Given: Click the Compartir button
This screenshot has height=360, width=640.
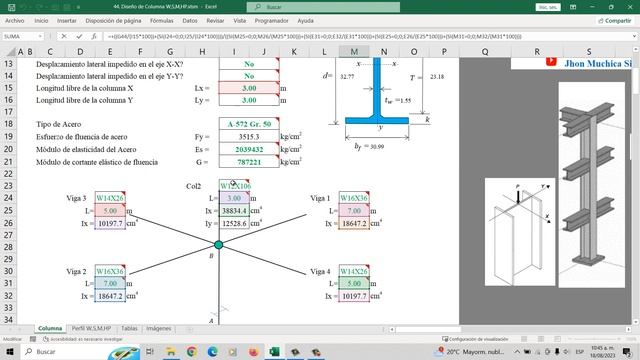Looking at the screenshot, I should (x=615, y=20).
